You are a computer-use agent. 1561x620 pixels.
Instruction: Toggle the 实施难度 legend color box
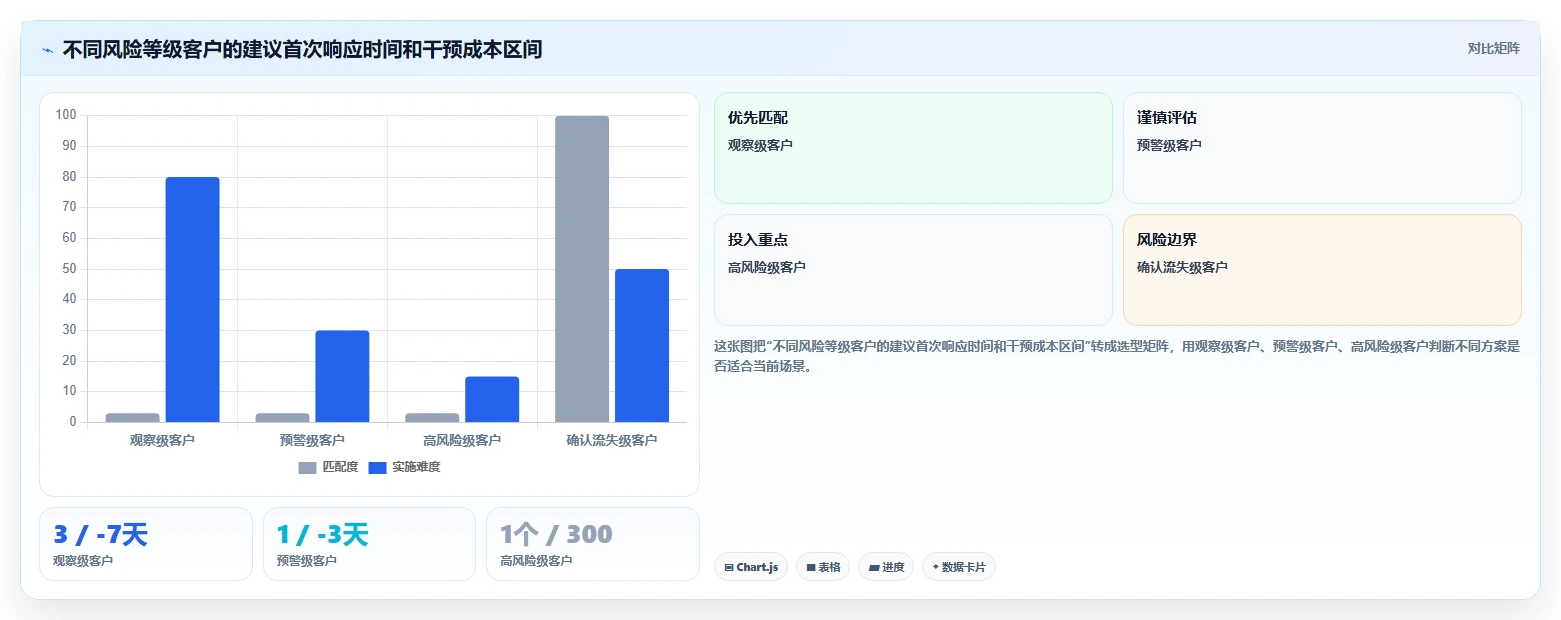(x=377, y=467)
